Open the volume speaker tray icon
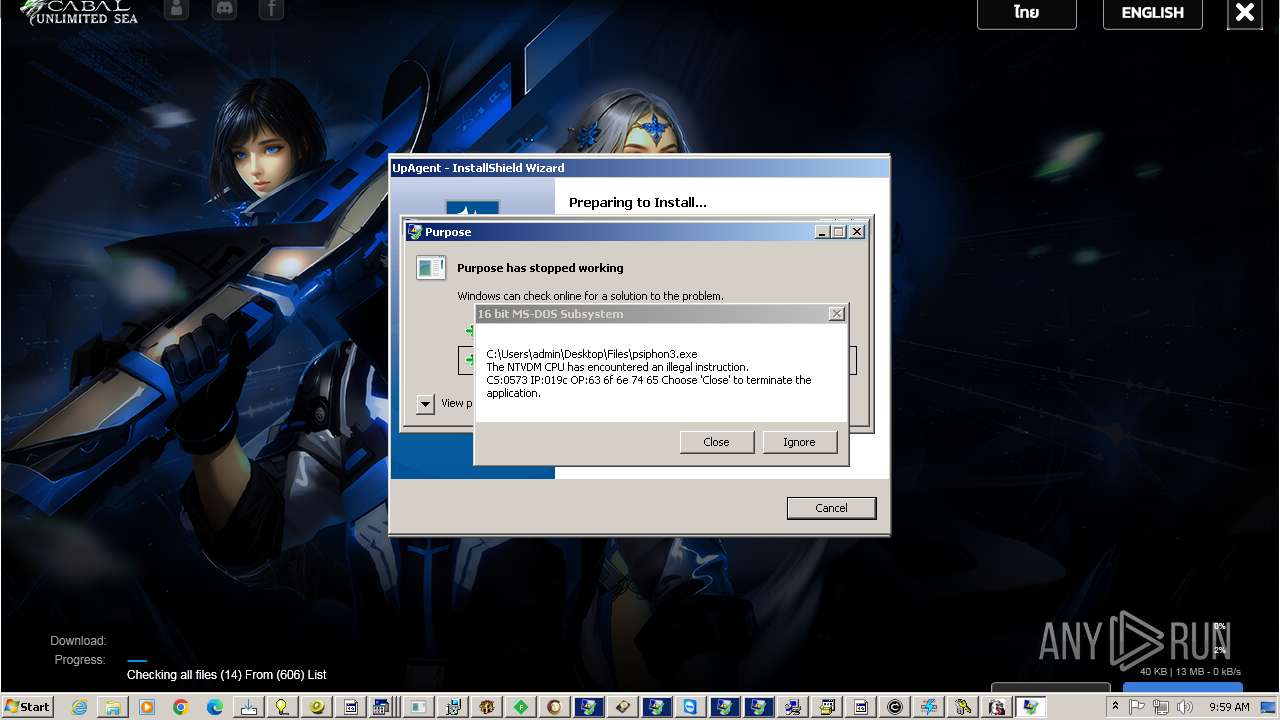The width and height of the screenshot is (1280, 720). pos(1185,707)
